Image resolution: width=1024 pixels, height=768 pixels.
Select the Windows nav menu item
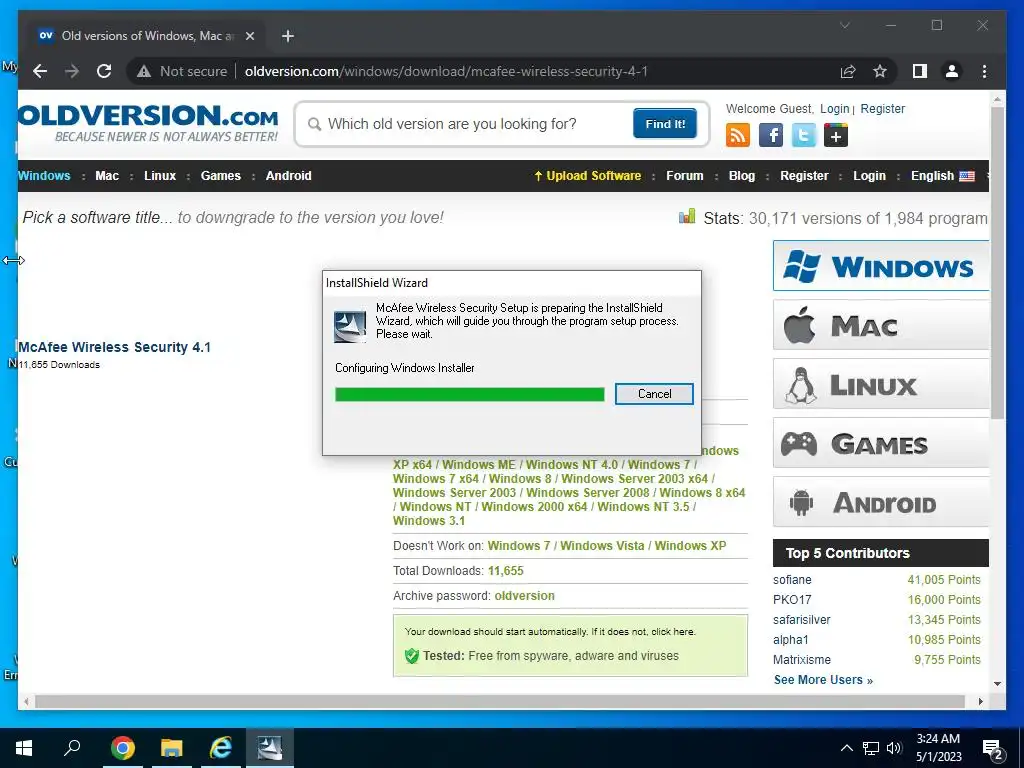click(44, 176)
